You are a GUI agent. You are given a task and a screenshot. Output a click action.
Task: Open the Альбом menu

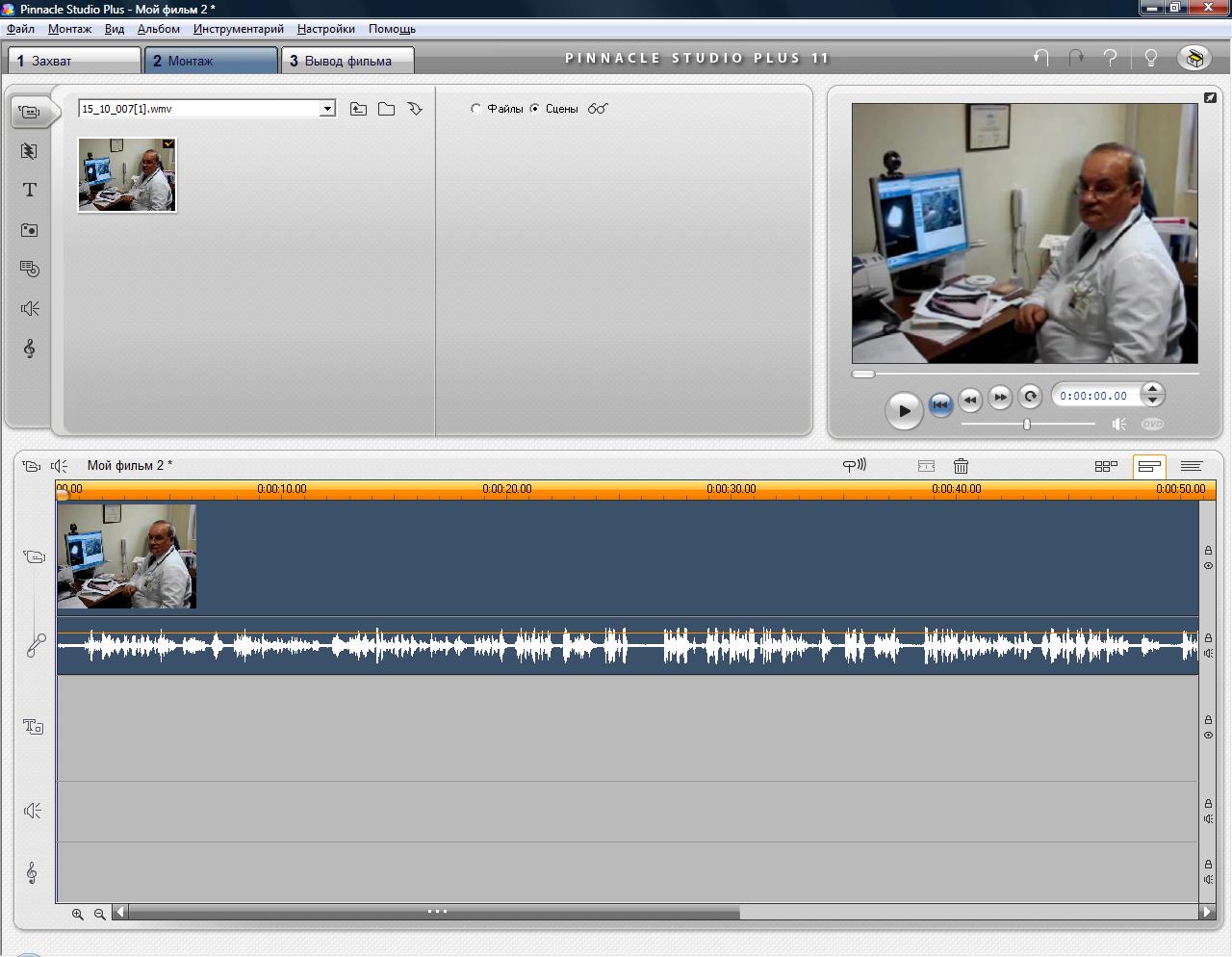point(159,29)
